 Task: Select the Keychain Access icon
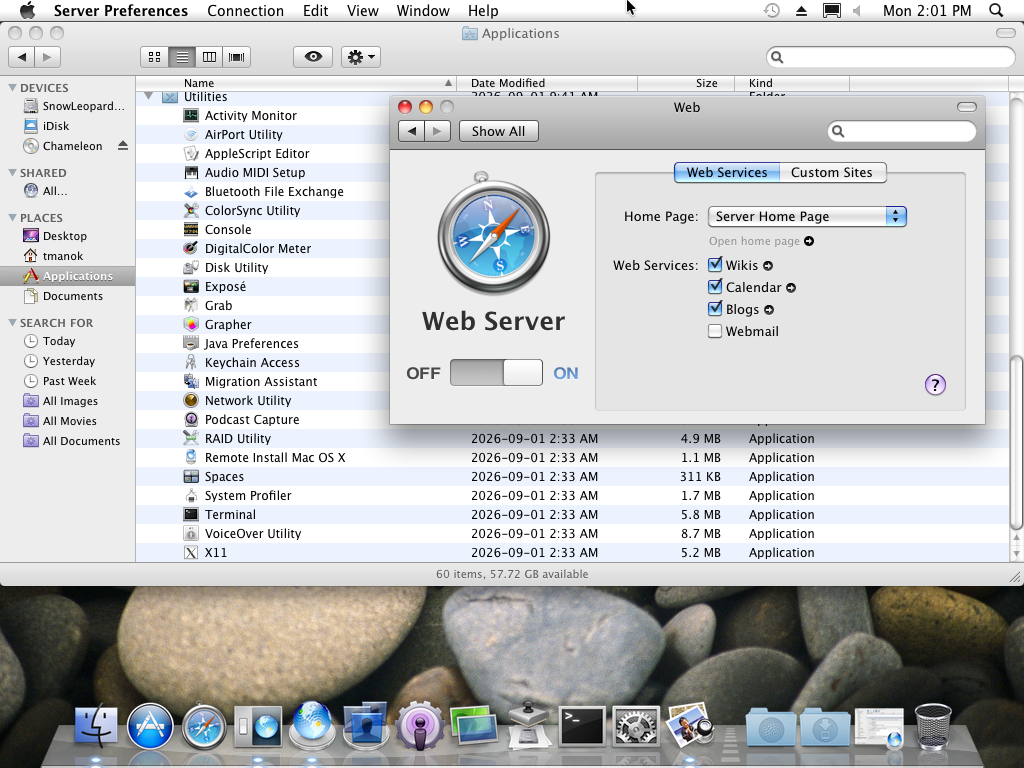(x=191, y=362)
